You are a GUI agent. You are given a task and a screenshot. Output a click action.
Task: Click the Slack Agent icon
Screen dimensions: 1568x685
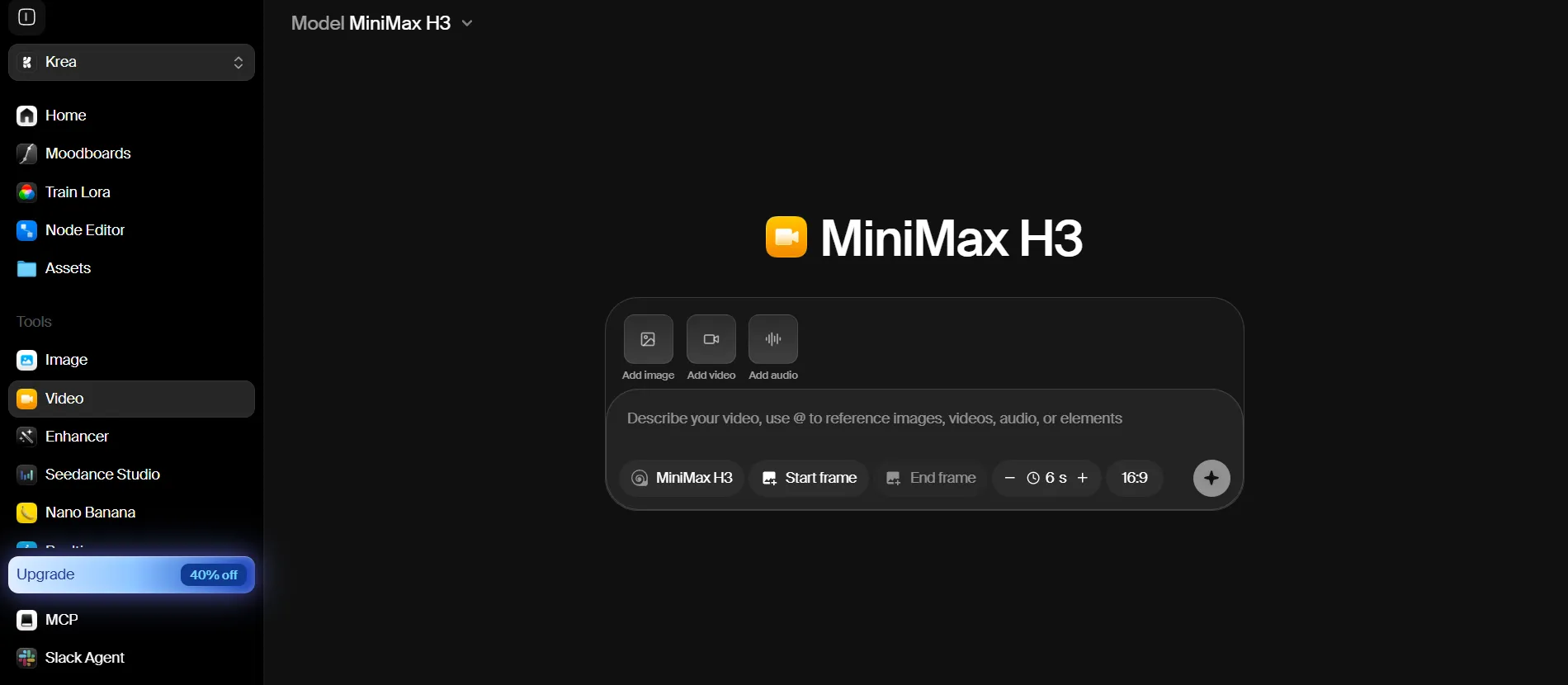(26, 658)
